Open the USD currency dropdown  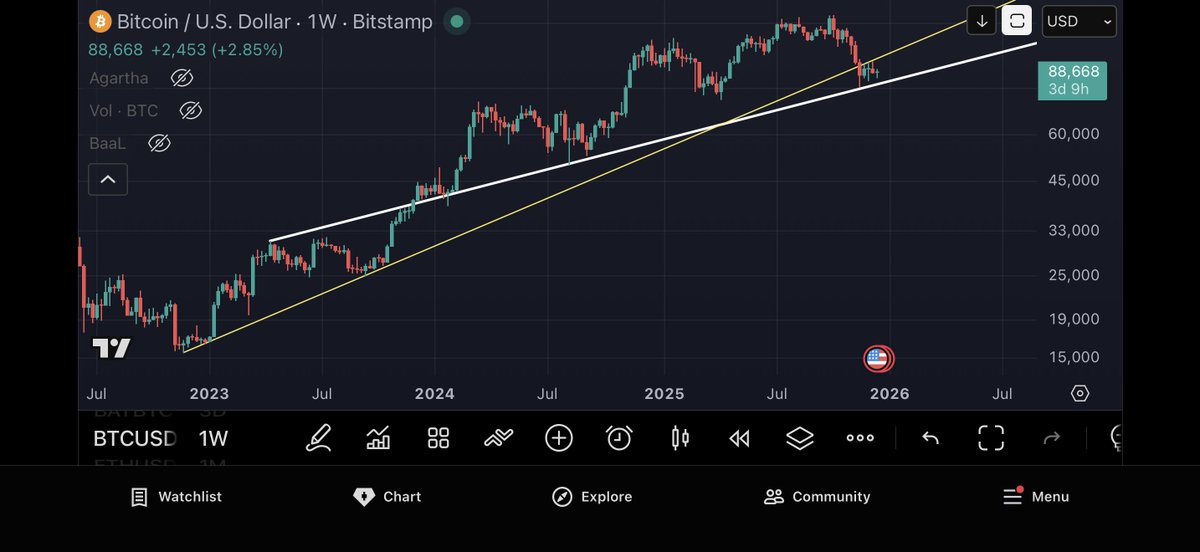pyautogui.click(x=1079, y=20)
